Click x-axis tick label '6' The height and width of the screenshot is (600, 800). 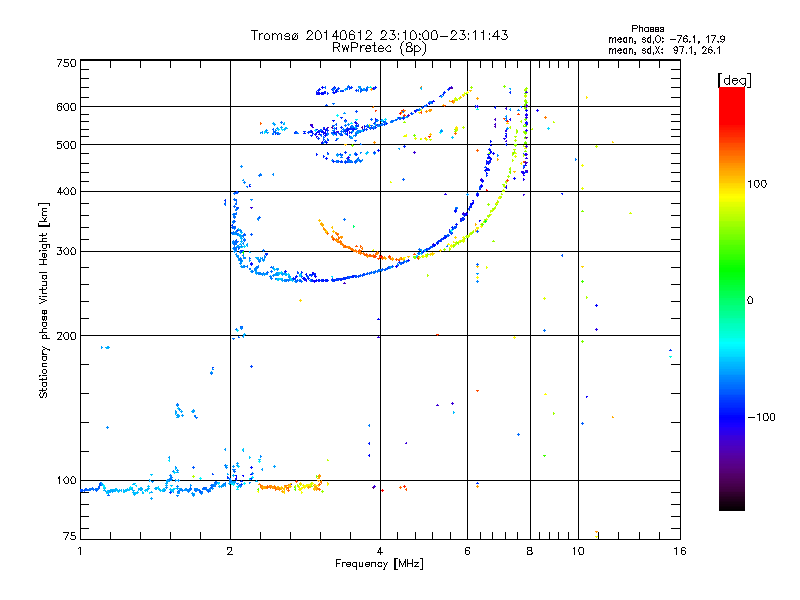467,551
